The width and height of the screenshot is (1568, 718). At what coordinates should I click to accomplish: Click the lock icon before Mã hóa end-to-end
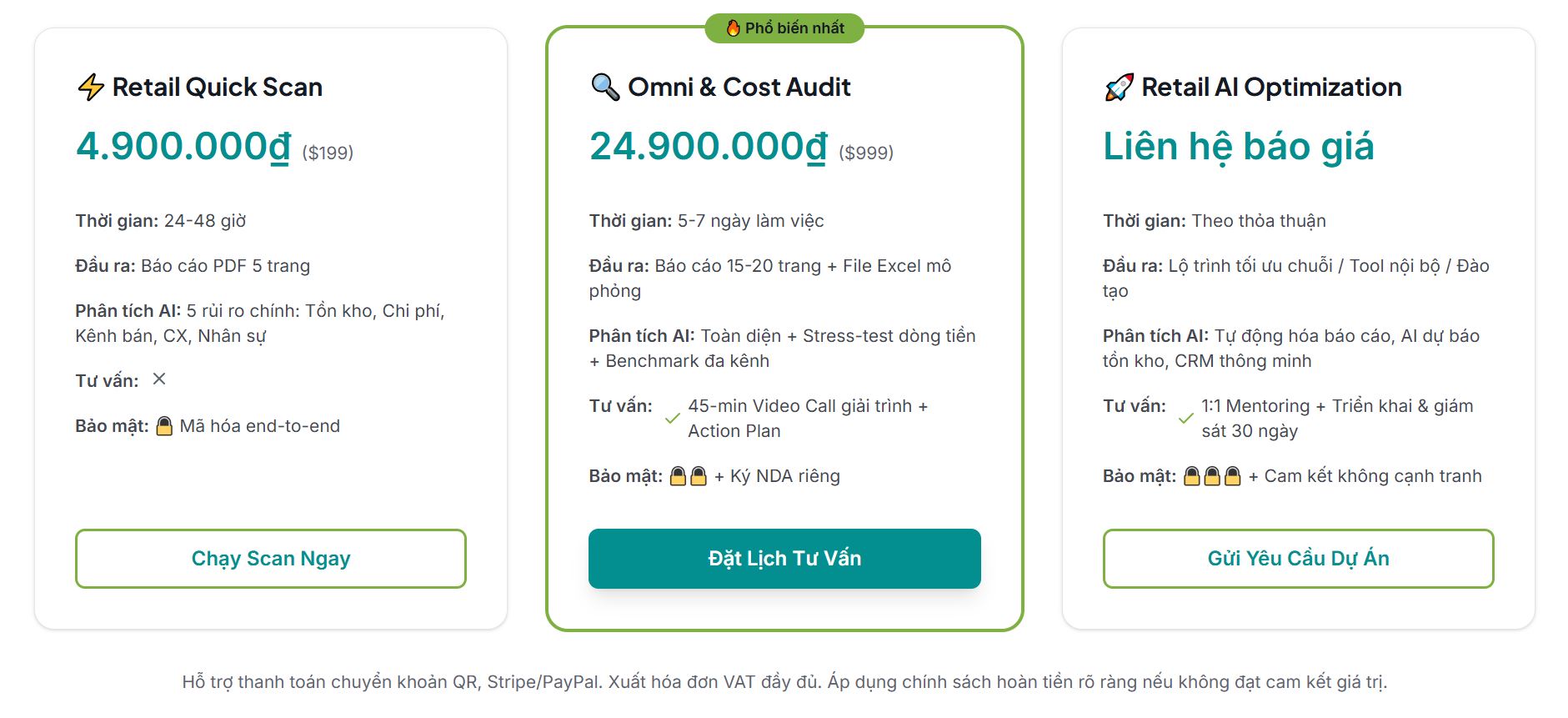coord(164,426)
